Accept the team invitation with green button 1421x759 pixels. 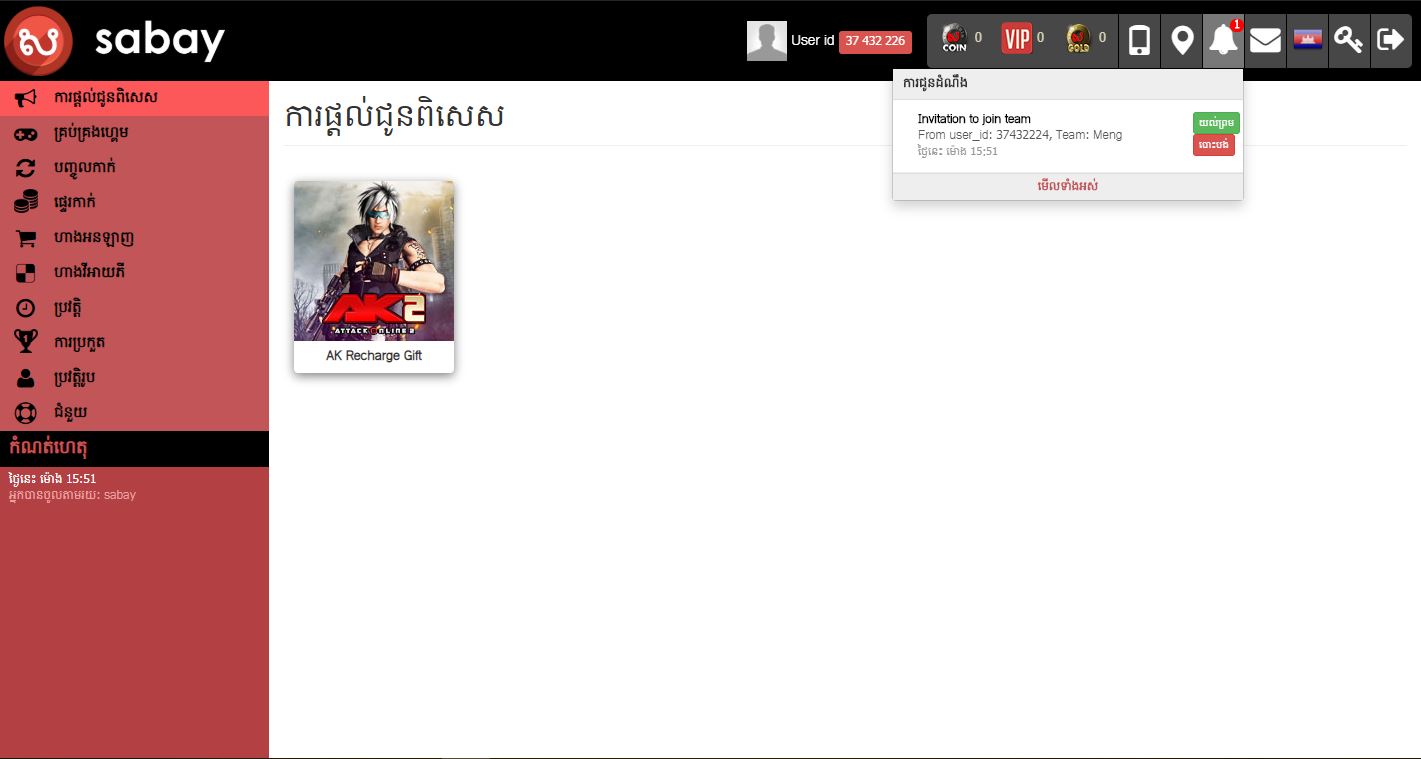[x=1216, y=123]
